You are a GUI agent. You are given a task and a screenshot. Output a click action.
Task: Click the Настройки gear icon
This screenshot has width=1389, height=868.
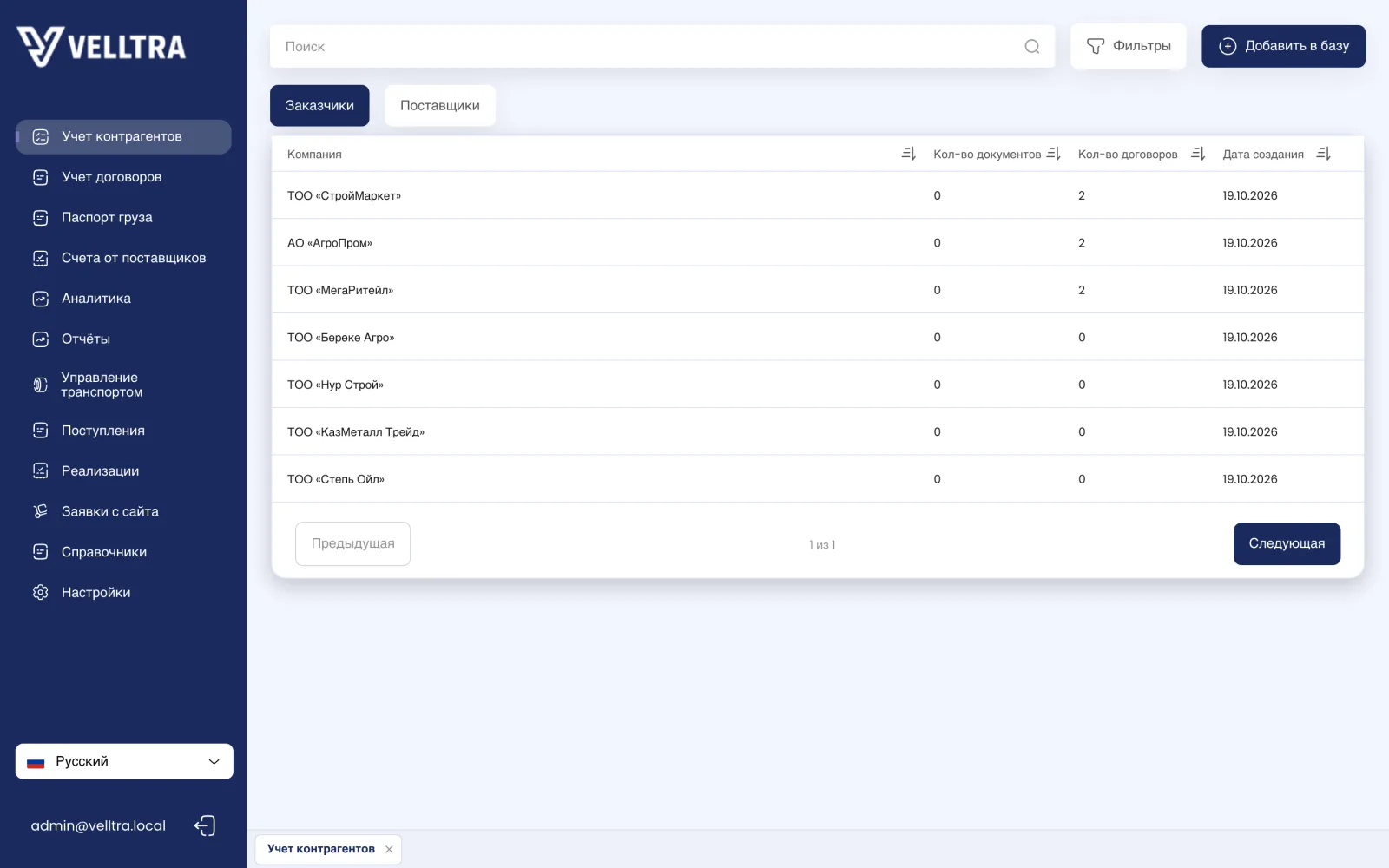click(41, 592)
